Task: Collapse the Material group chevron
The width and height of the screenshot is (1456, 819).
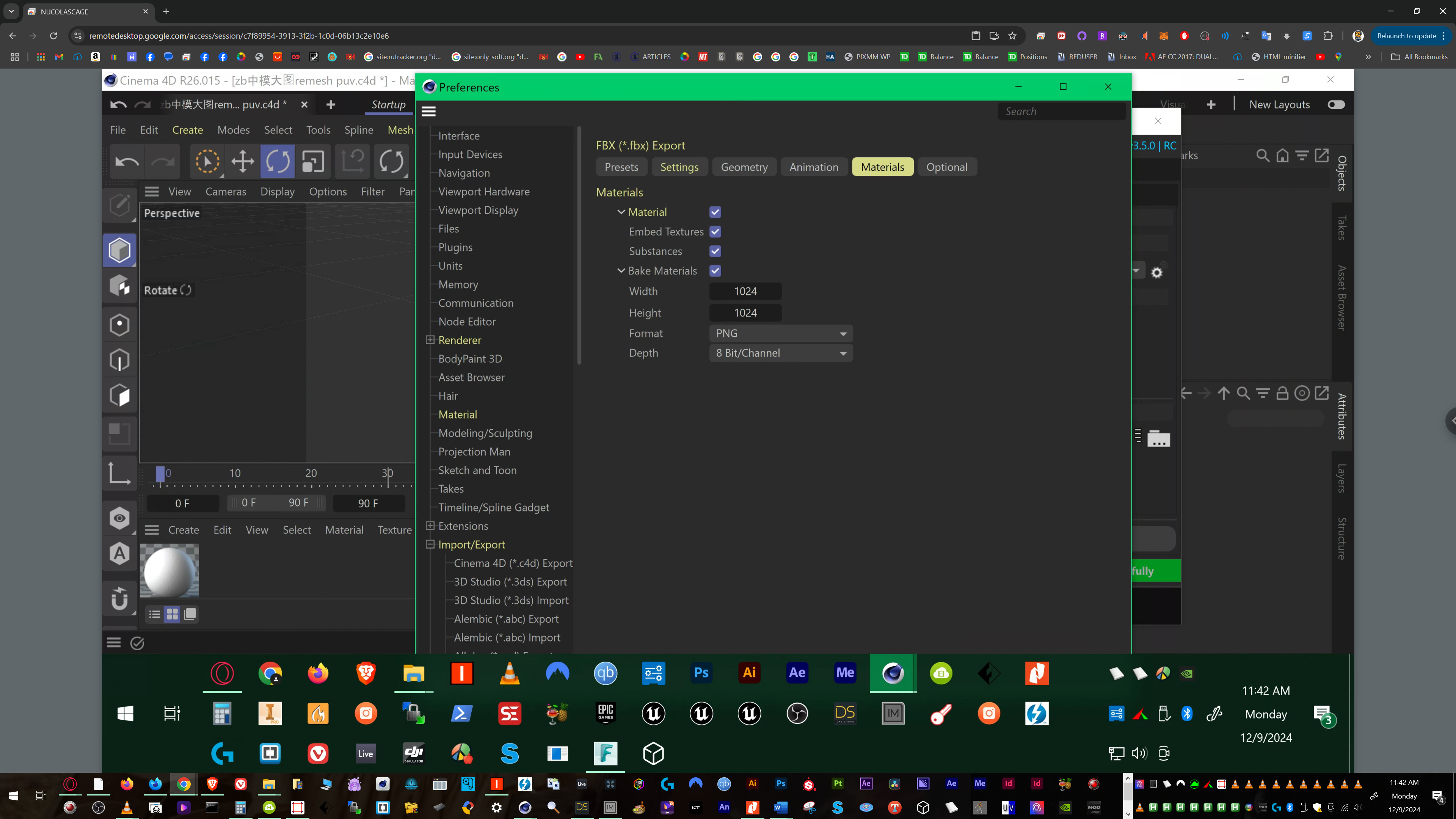Action: click(621, 212)
